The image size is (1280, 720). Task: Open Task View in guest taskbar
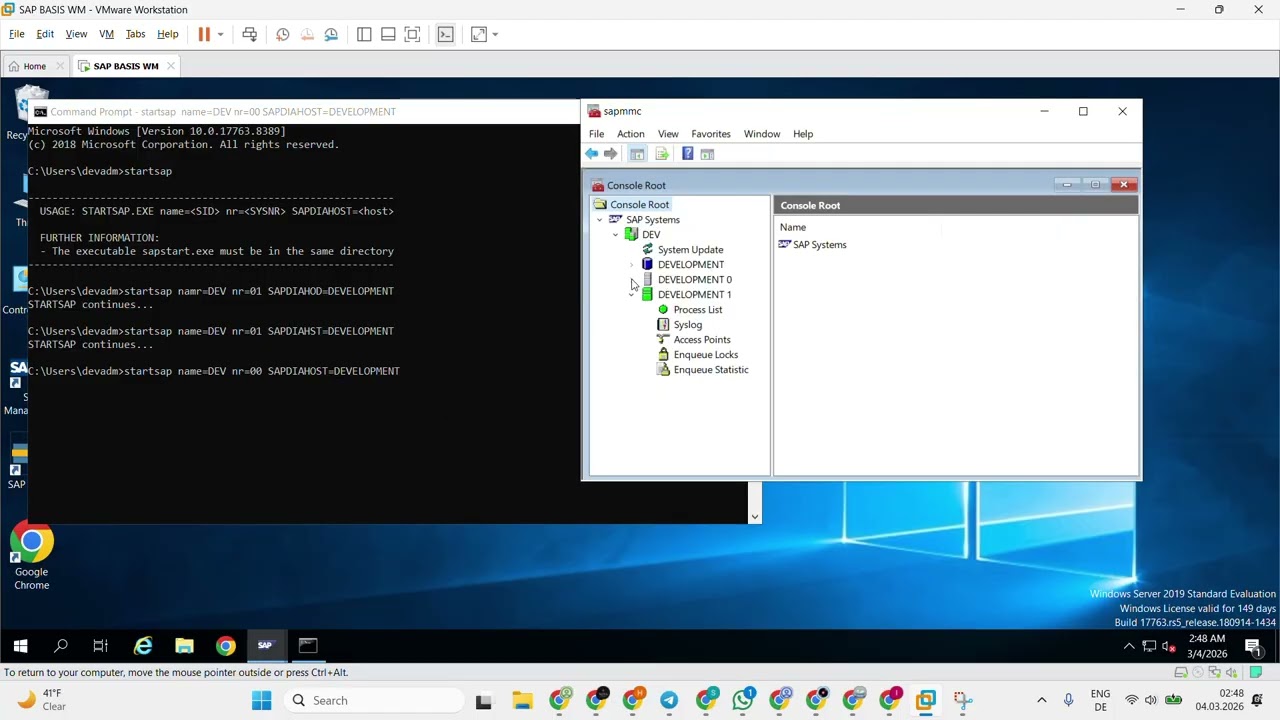(x=101, y=646)
